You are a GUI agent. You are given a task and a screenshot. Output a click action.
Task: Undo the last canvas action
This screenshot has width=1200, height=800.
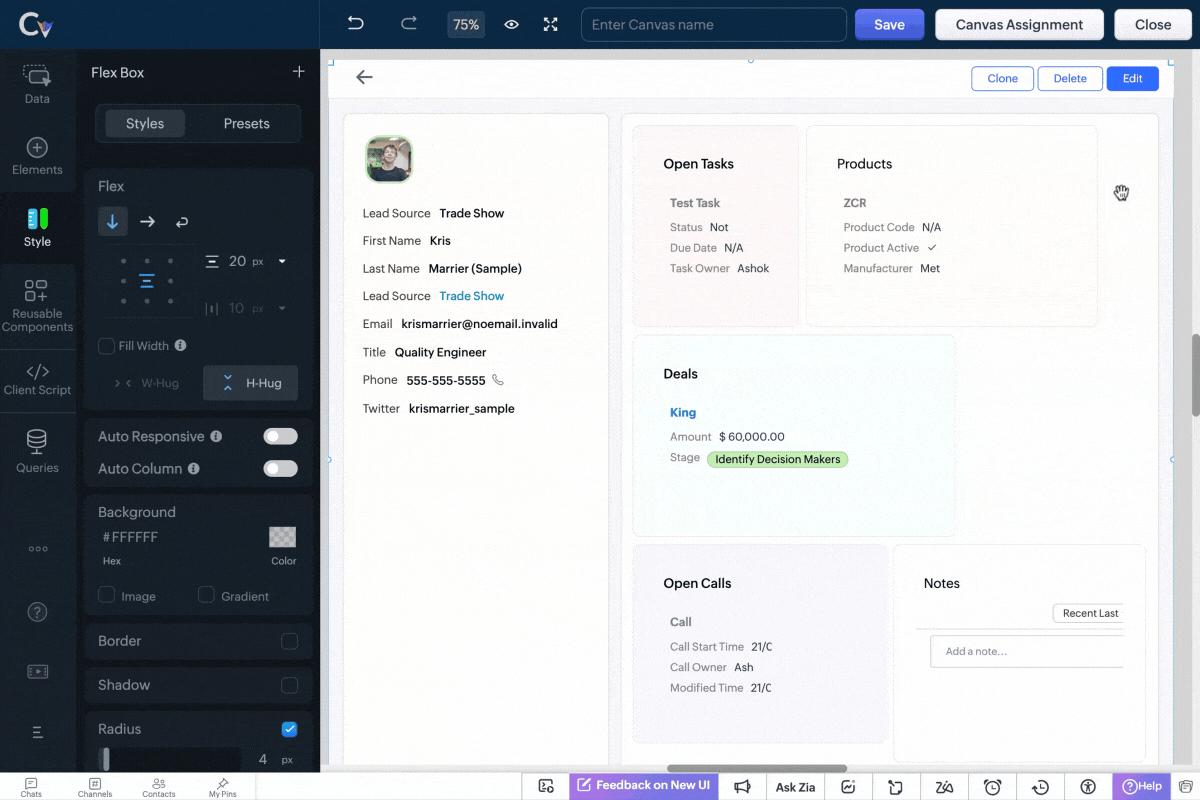355,24
